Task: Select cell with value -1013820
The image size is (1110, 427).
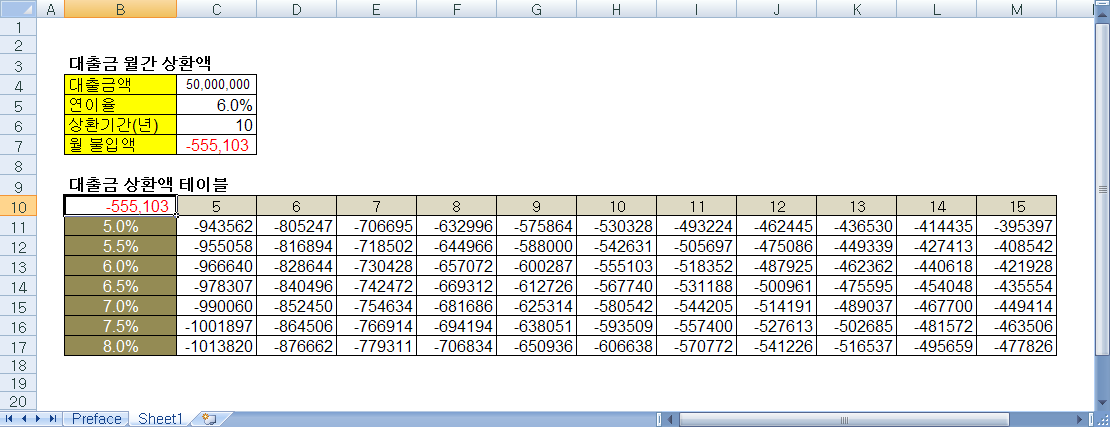Action: tap(217, 346)
